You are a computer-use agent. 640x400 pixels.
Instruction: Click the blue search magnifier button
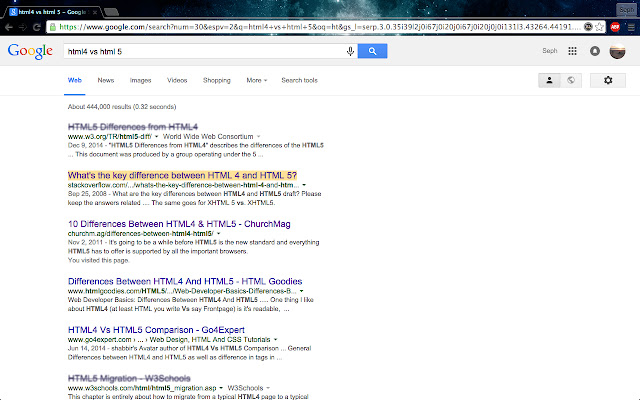tap(372, 51)
